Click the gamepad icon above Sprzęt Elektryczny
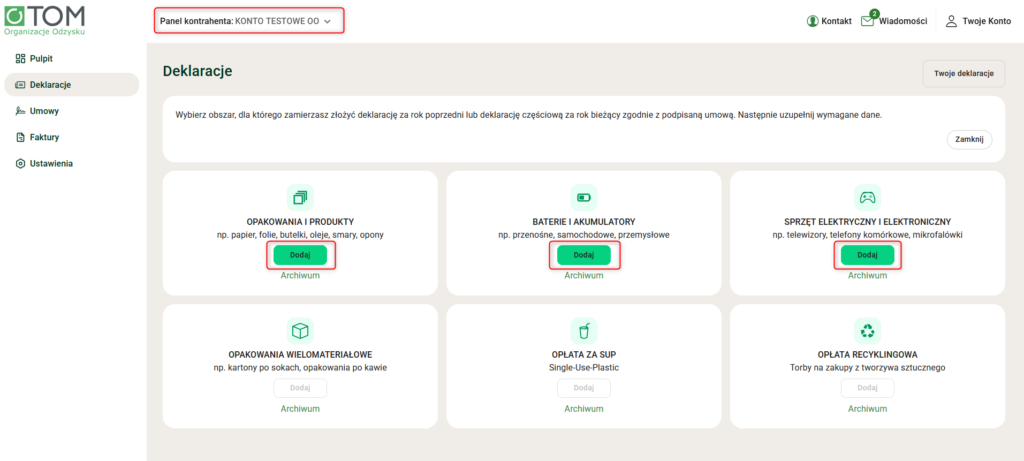Image resolution: width=1024 pixels, height=461 pixels. coord(867,197)
